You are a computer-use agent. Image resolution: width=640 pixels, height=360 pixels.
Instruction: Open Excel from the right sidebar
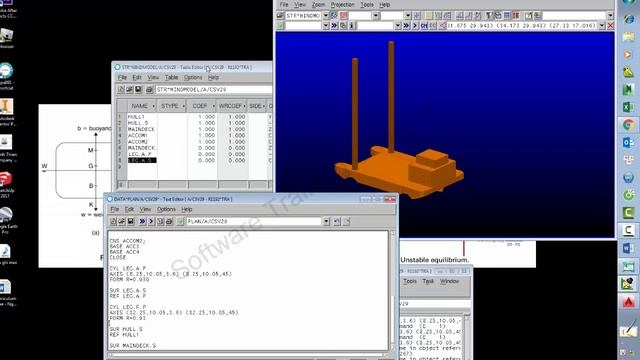(x=628, y=107)
